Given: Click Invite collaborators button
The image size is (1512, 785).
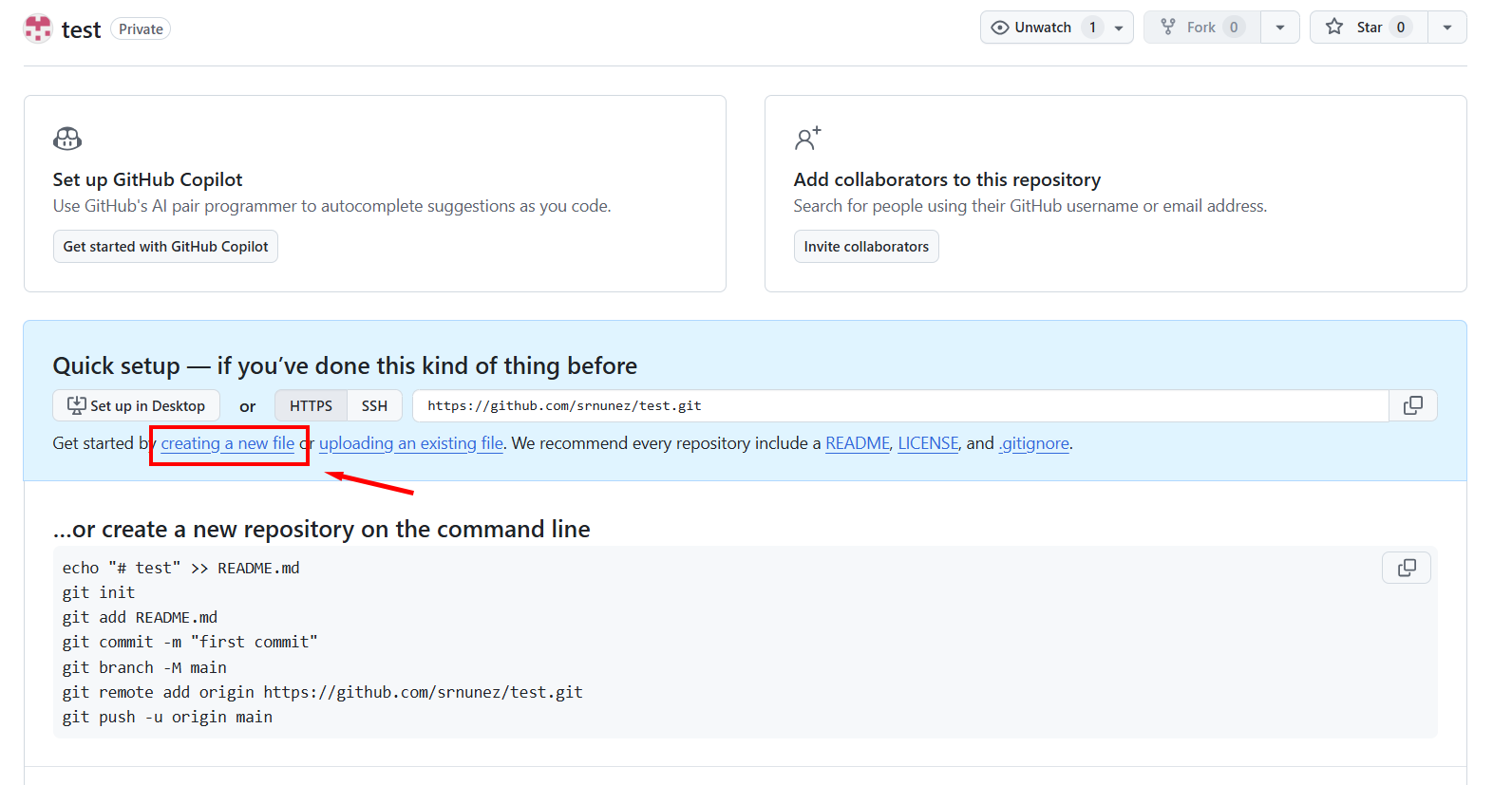Looking at the screenshot, I should coord(866,247).
